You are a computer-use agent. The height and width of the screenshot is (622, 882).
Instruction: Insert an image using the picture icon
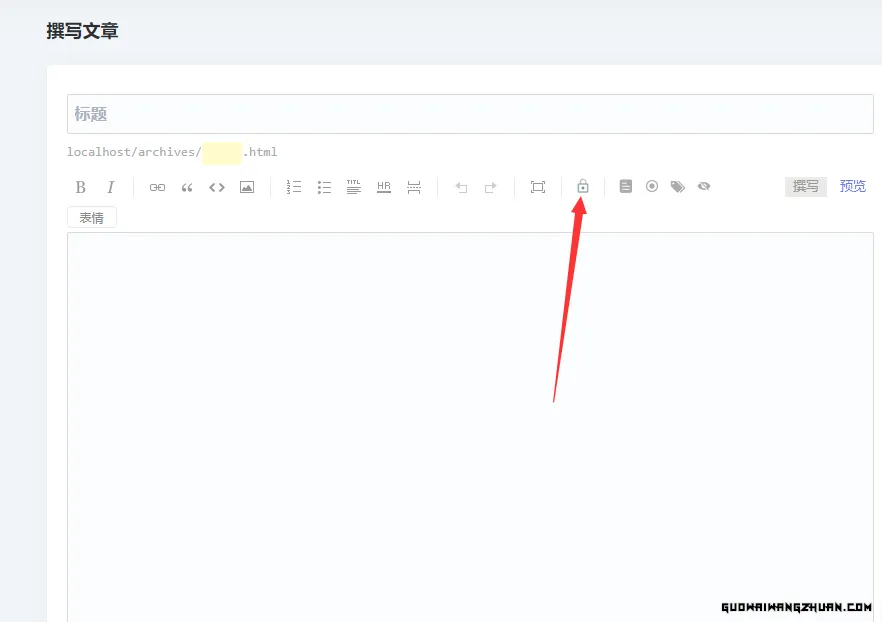click(247, 187)
